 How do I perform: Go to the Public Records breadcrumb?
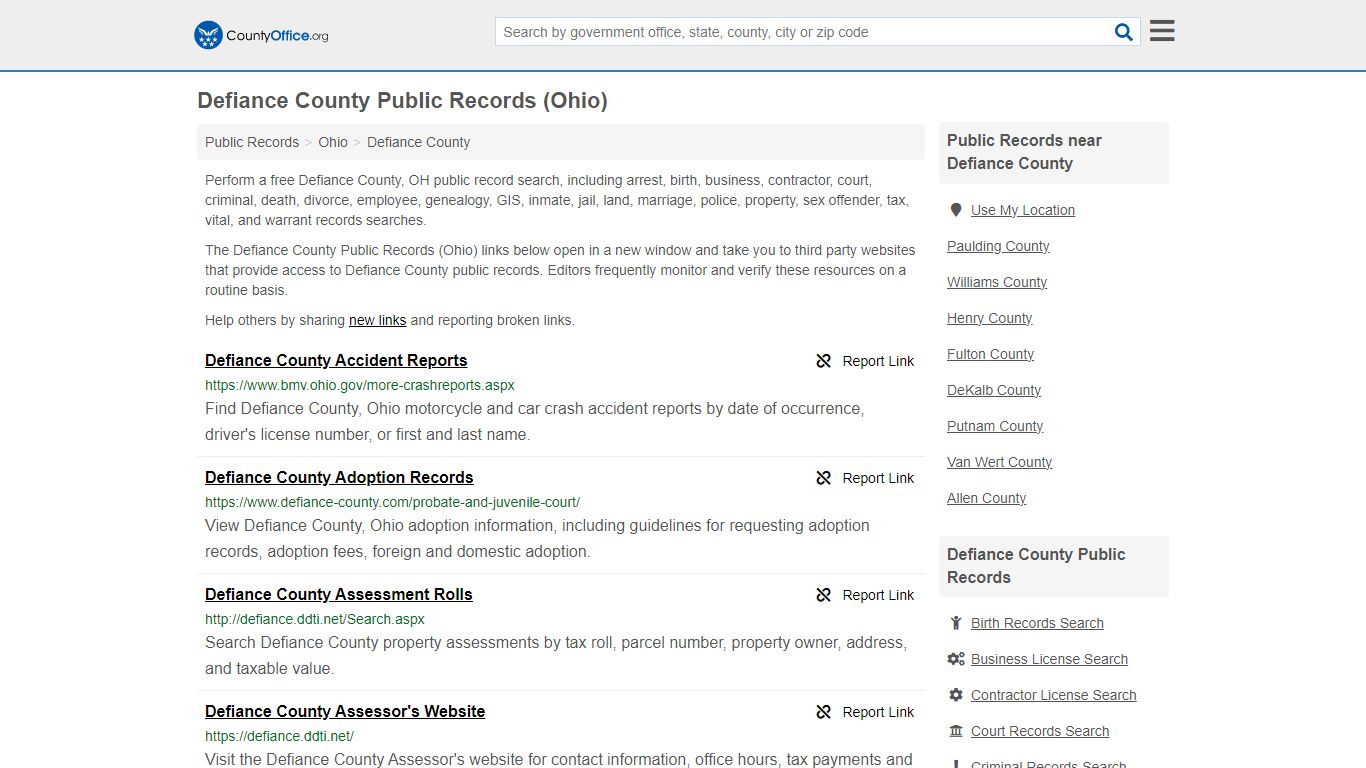pyautogui.click(x=252, y=142)
